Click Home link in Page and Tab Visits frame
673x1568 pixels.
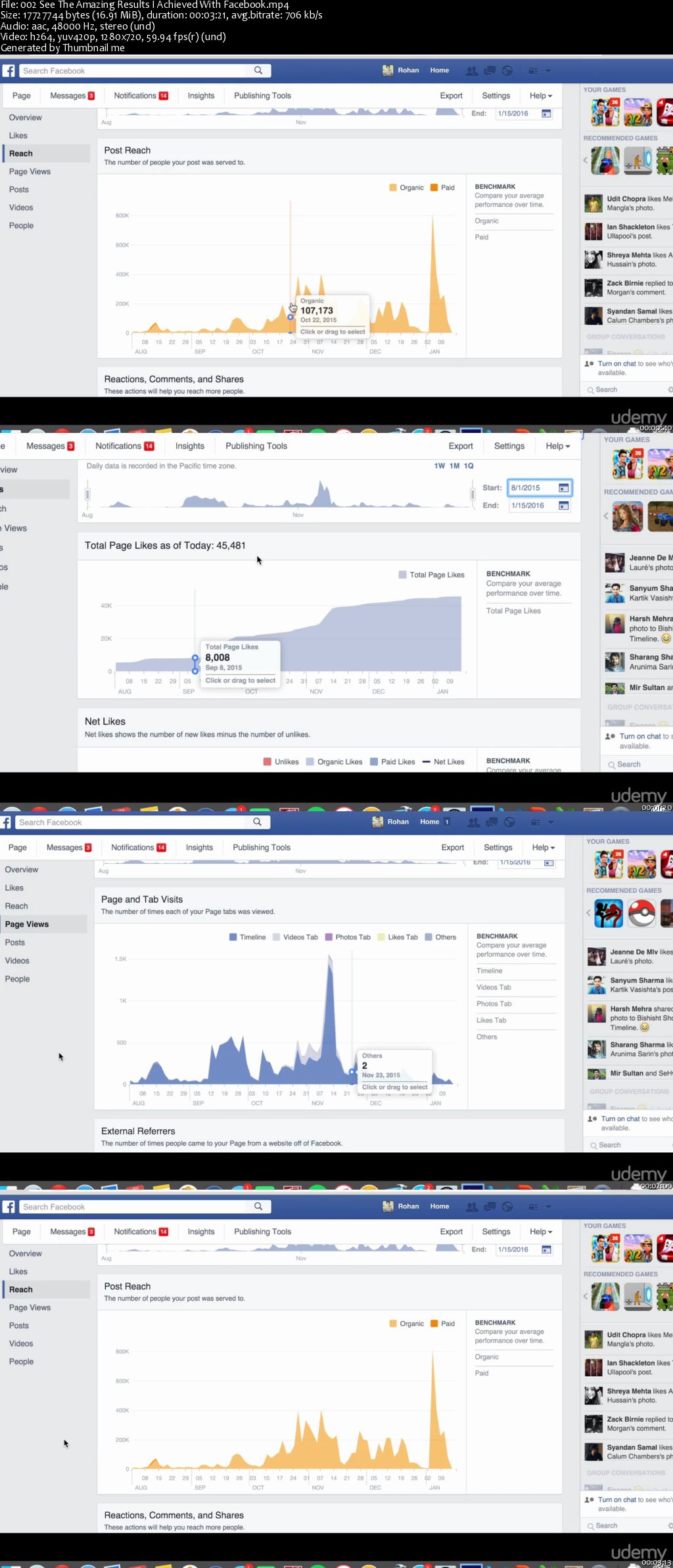point(430,822)
